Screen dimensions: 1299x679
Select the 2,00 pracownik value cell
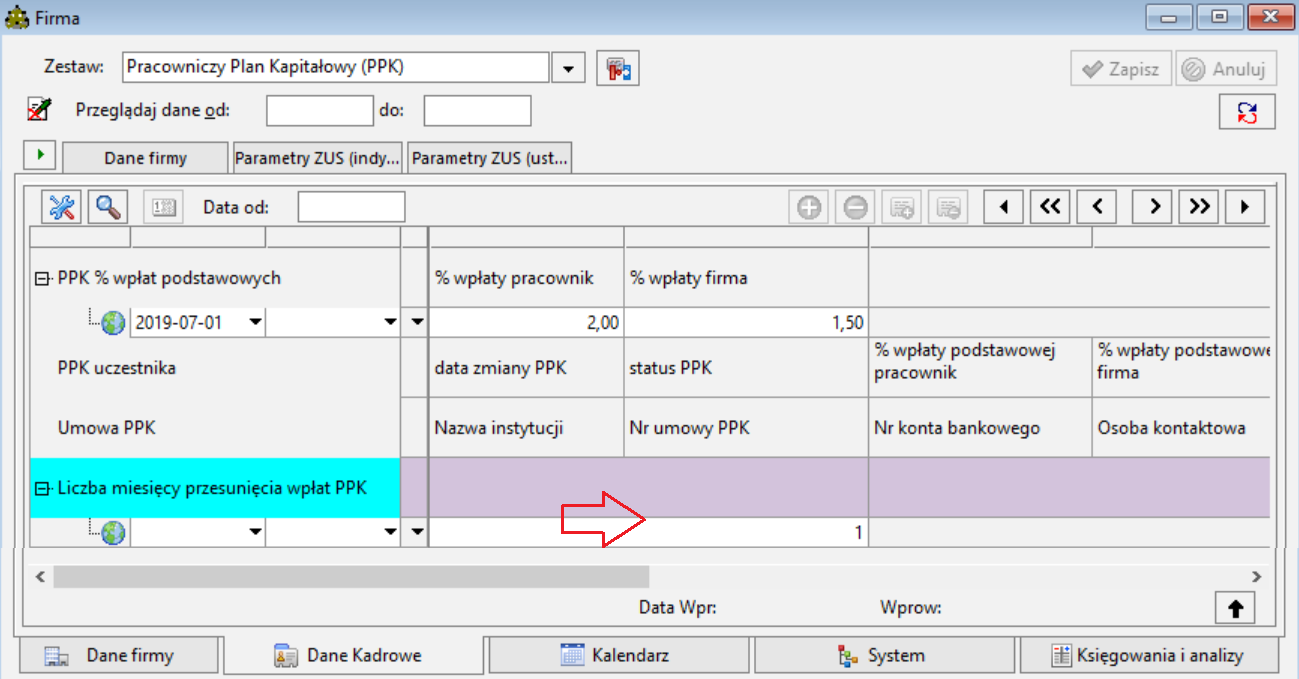click(x=527, y=322)
